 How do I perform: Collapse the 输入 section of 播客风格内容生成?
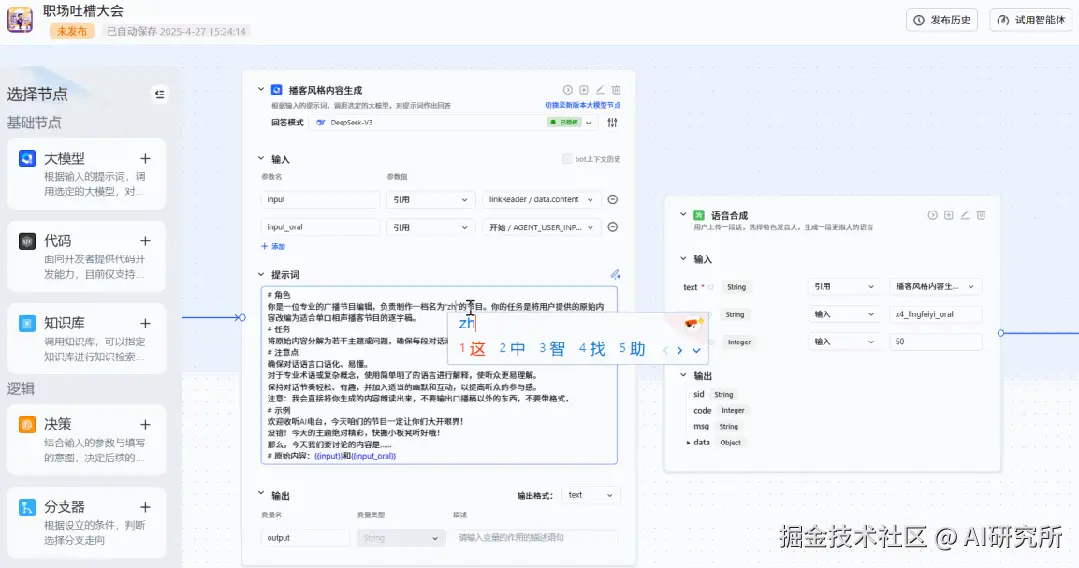click(261, 158)
